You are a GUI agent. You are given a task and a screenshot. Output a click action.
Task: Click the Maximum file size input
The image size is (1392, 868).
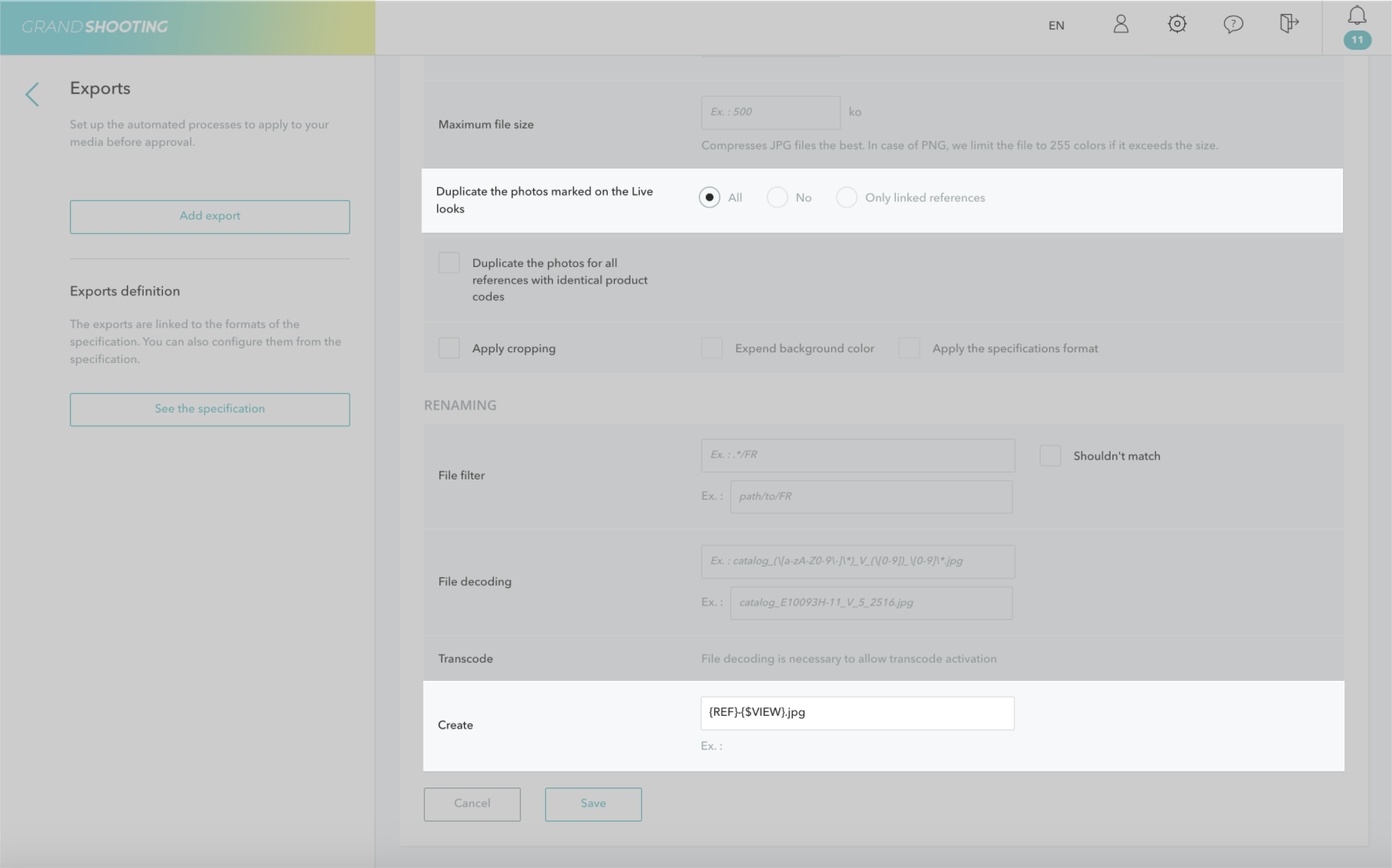(770, 112)
